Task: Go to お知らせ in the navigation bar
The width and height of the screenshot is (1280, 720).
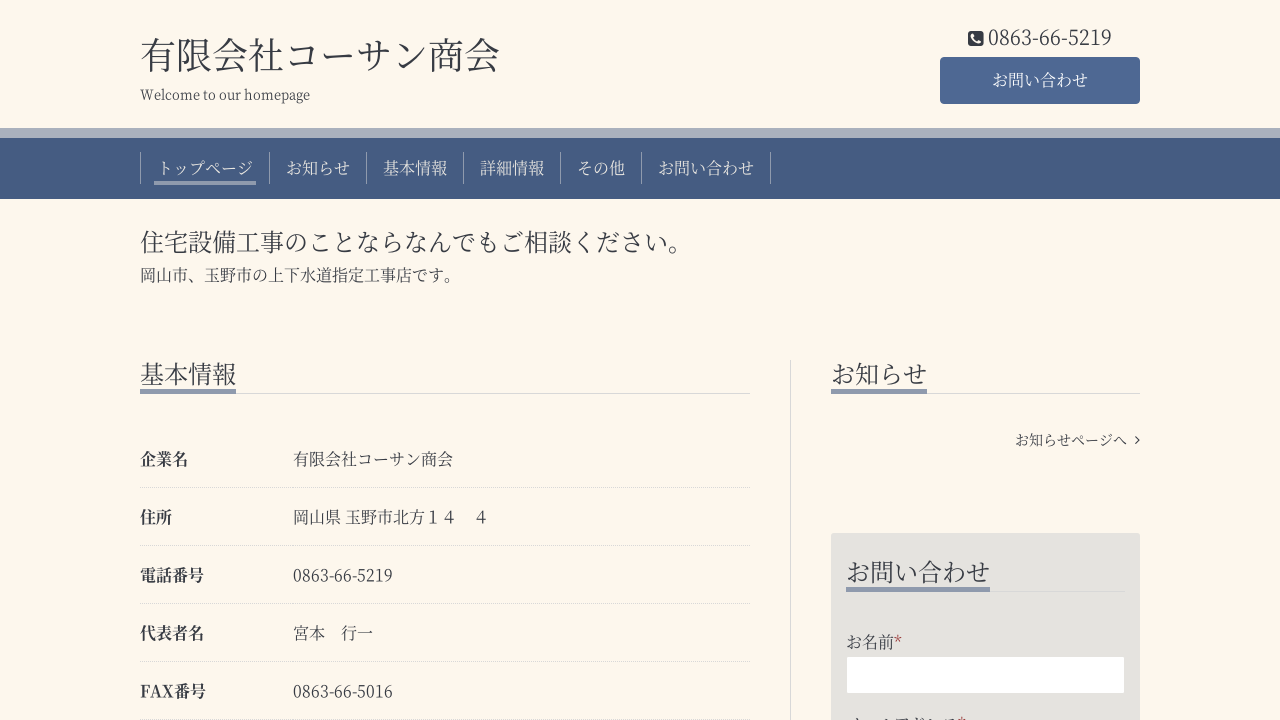Action: (318, 168)
